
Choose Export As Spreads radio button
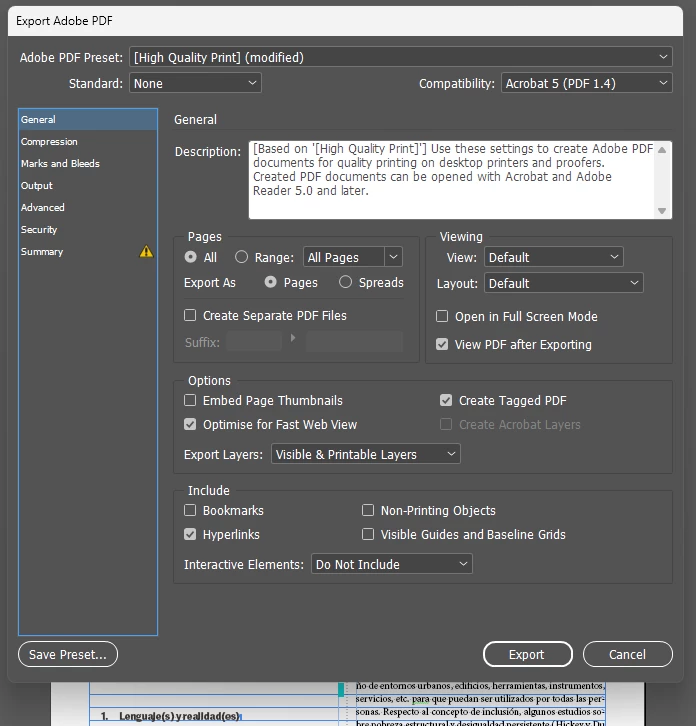pyautogui.click(x=345, y=282)
